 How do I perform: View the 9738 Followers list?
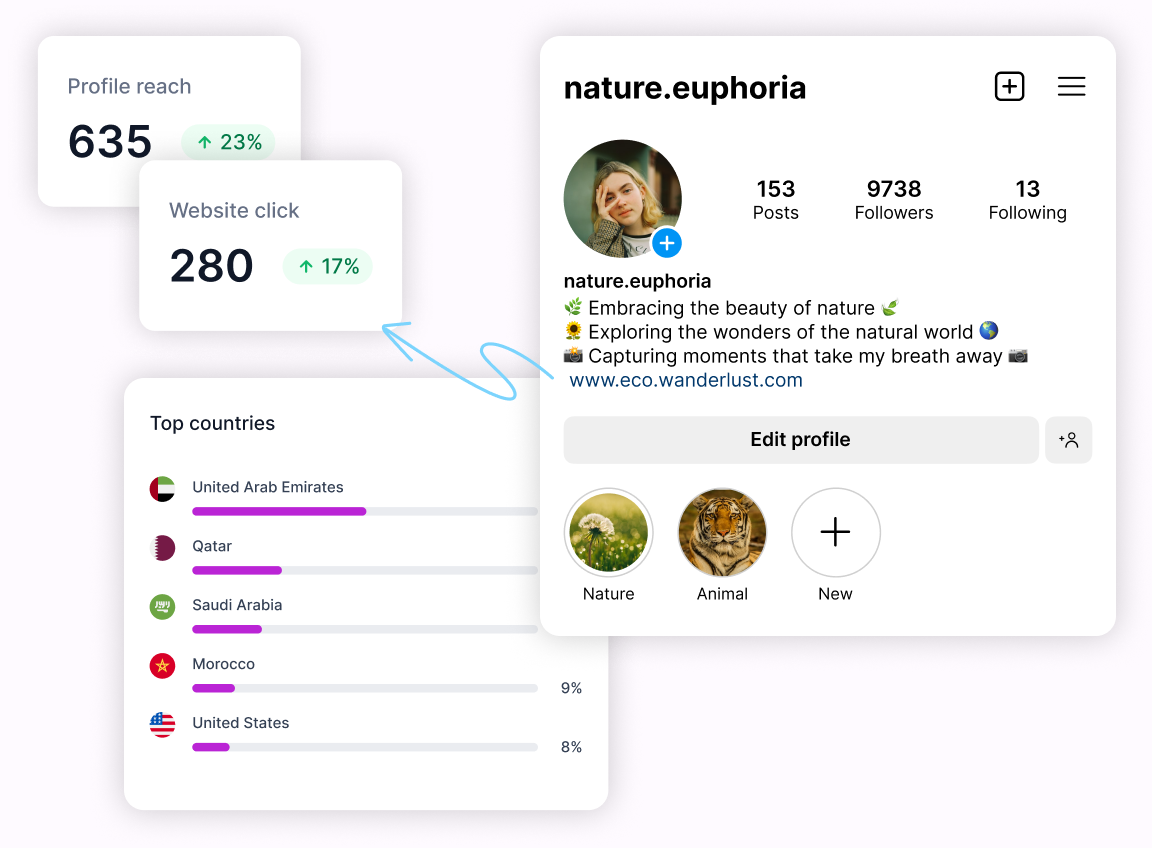click(x=894, y=200)
